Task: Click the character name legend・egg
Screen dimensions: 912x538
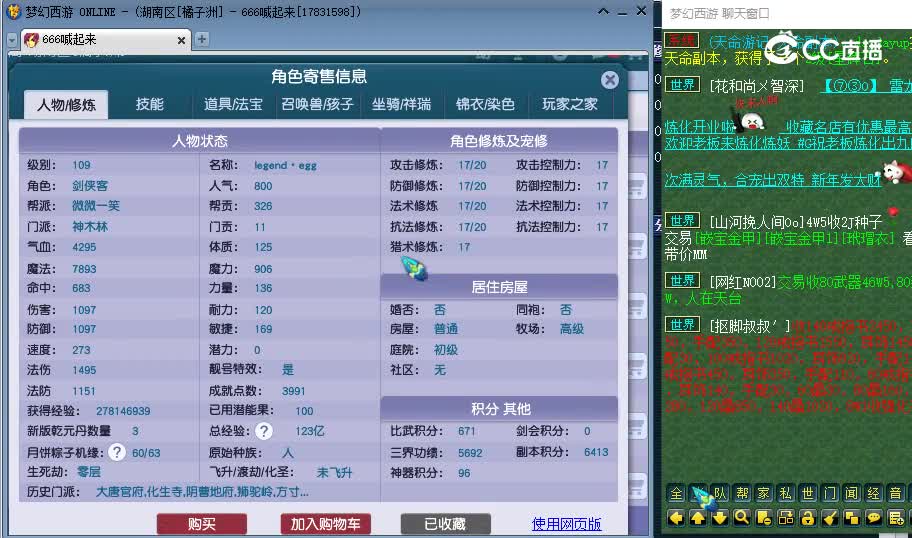Action: click(x=285, y=165)
